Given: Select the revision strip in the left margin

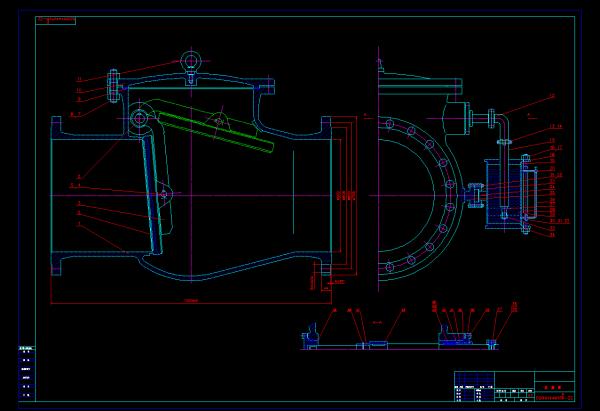Looking at the screenshot, I should tap(27, 373).
